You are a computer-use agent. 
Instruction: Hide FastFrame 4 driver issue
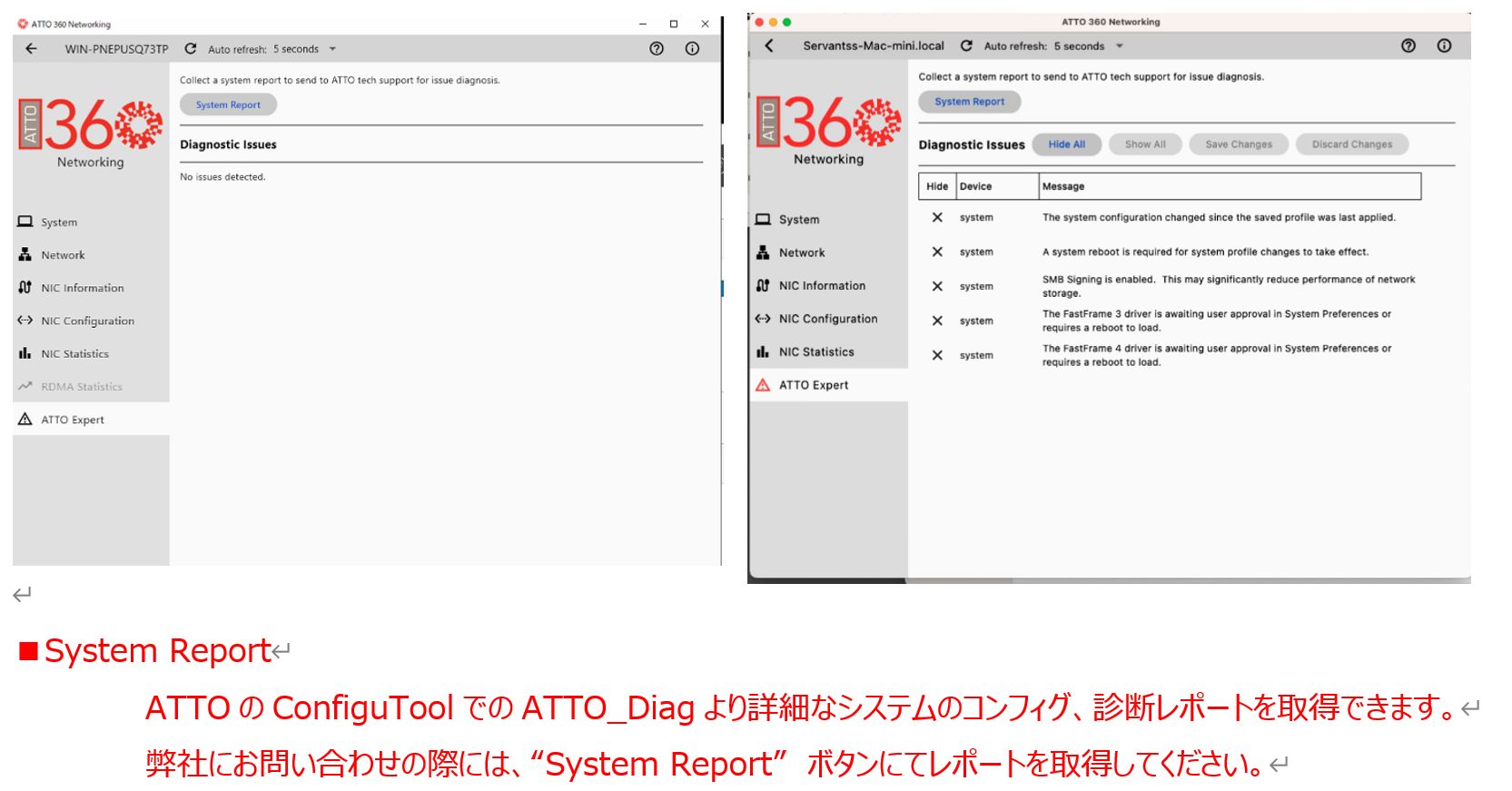pos(937,355)
